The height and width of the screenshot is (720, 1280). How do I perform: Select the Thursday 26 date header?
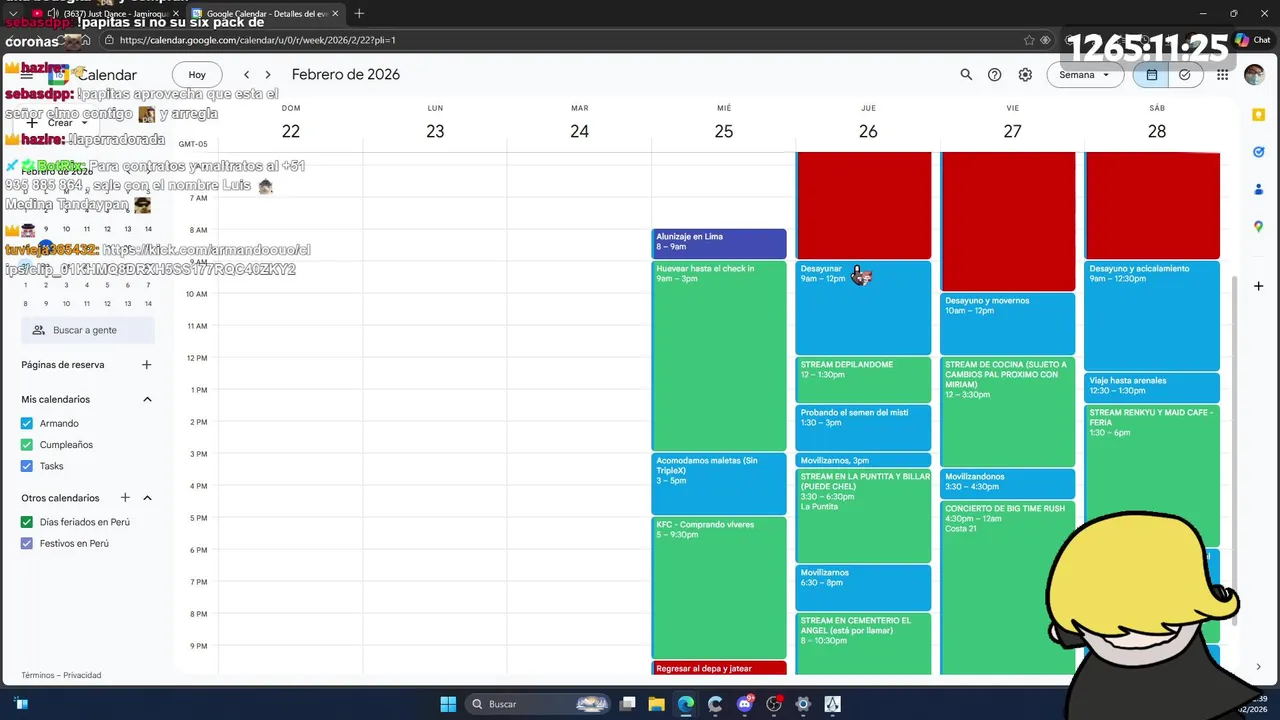[868, 131]
